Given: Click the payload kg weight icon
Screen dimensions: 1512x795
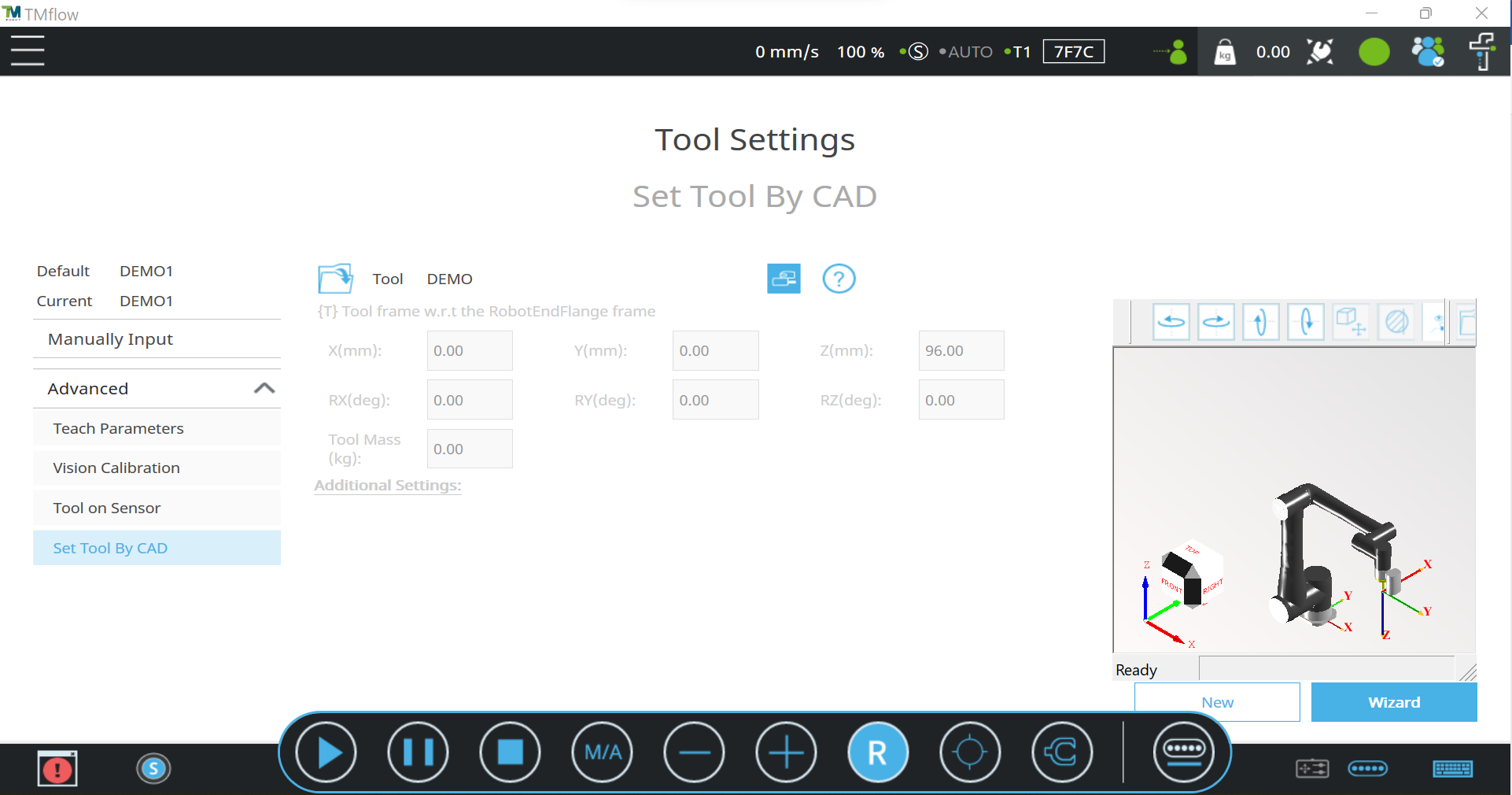Looking at the screenshot, I should (x=1225, y=52).
